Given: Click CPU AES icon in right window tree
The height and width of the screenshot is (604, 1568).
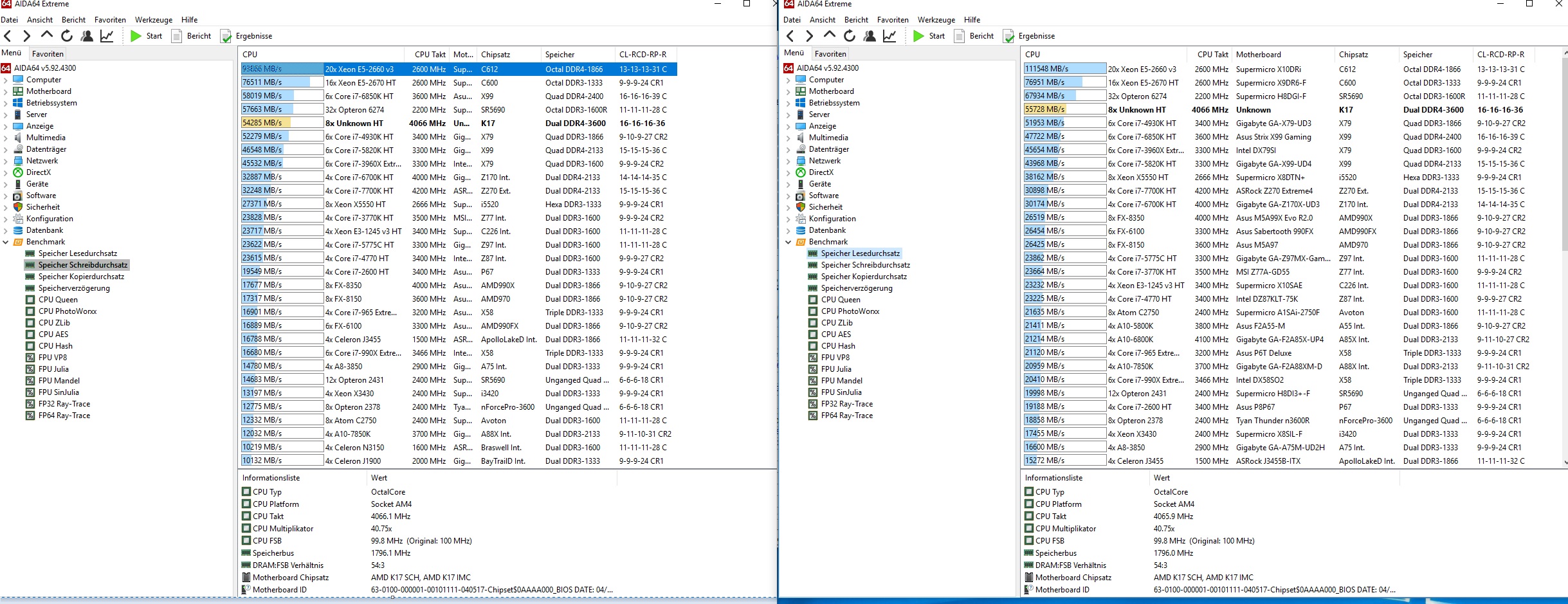Looking at the screenshot, I should point(813,334).
